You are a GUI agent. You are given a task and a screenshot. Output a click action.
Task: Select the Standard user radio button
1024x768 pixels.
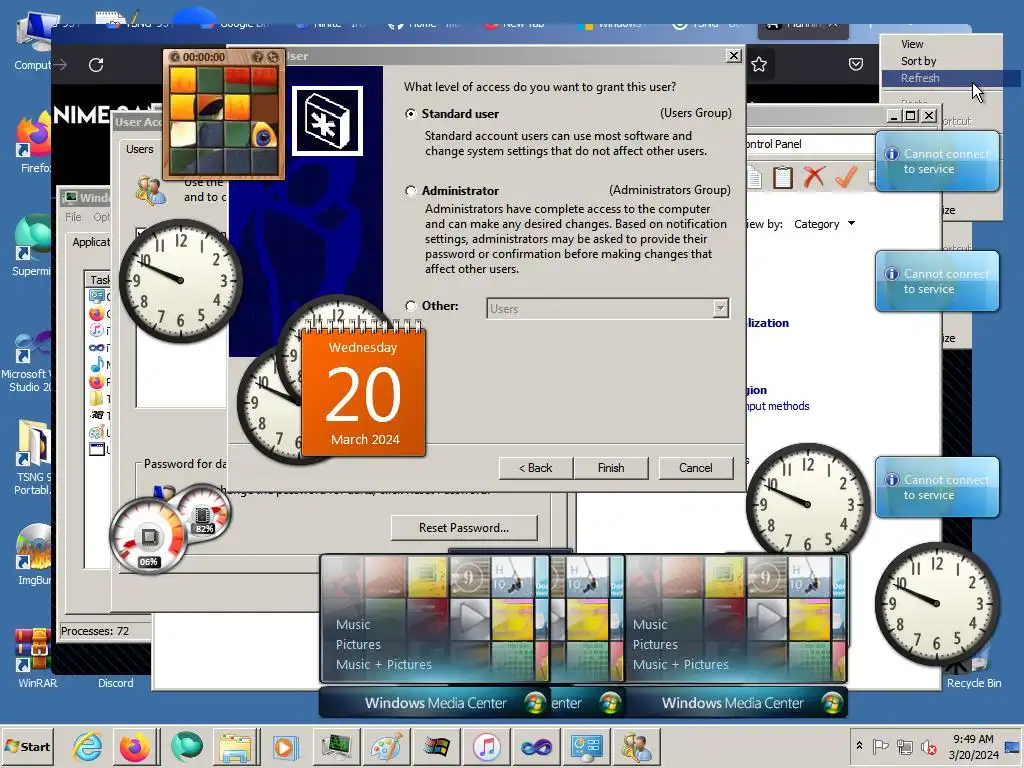click(410, 114)
